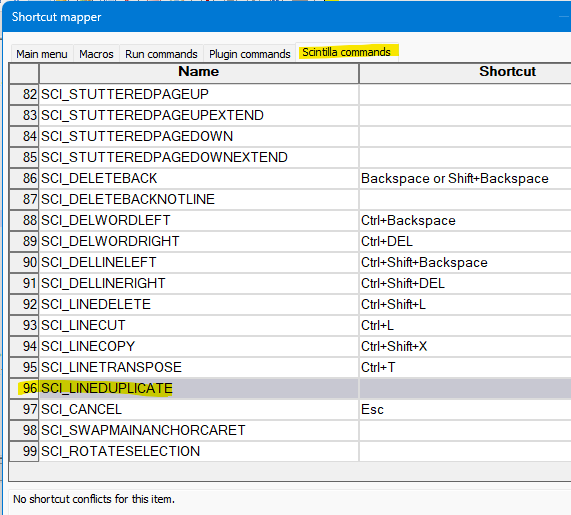The height and width of the screenshot is (515, 571).
Task: Click the Ctrl+Shift+X shortcut cell
Action: click(x=465, y=346)
